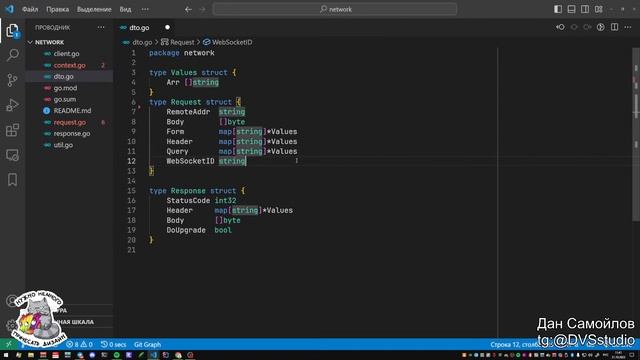The height and width of the screenshot is (360, 640).
Task: Click the VS Code logo menu icon
Action: (9, 9)
